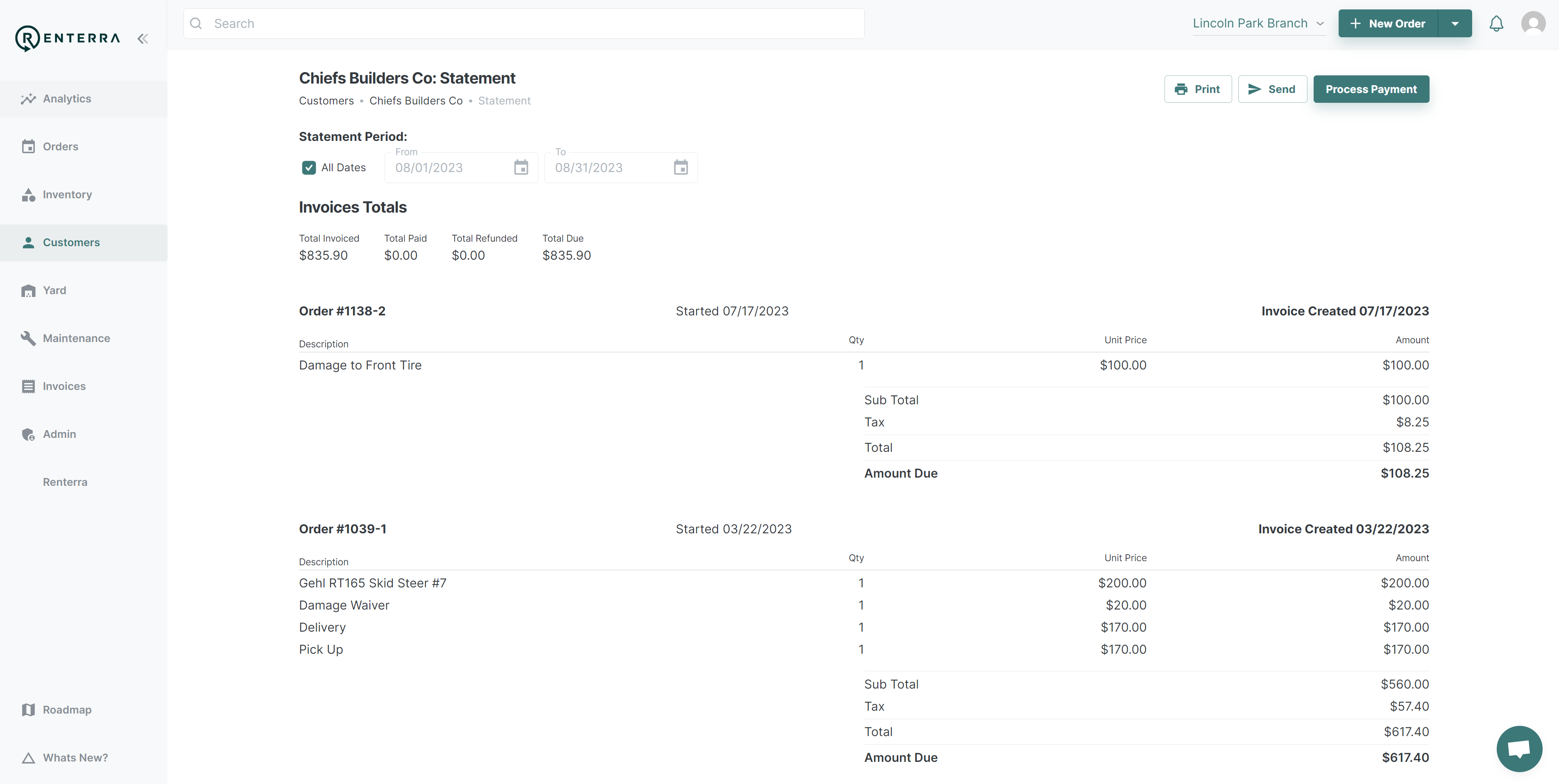Click the Renterra logo
The width and height of the screenshot is (1559, 784).
(67, 38)
